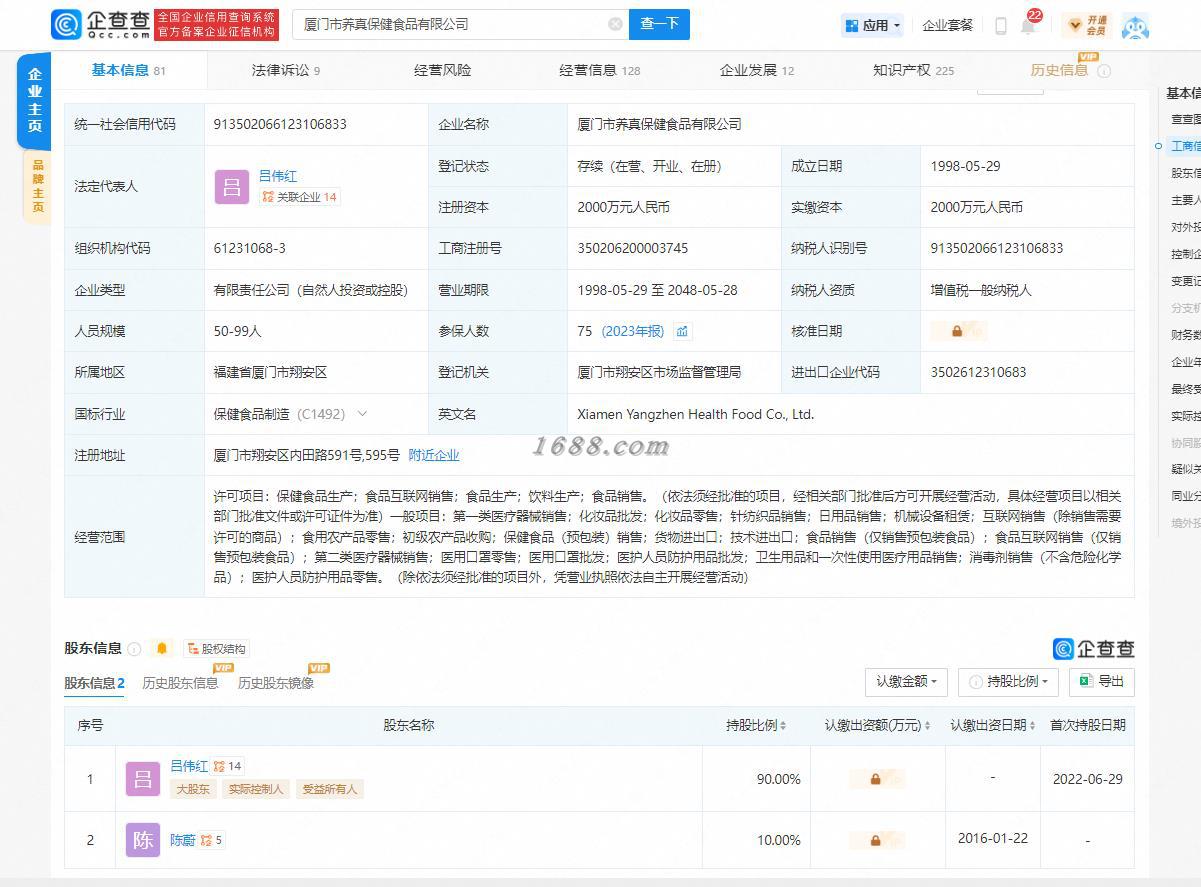Screen dimensions: 1201x887
Task: Open the 企业套餐 link
Action: click(x=947, y=25)
